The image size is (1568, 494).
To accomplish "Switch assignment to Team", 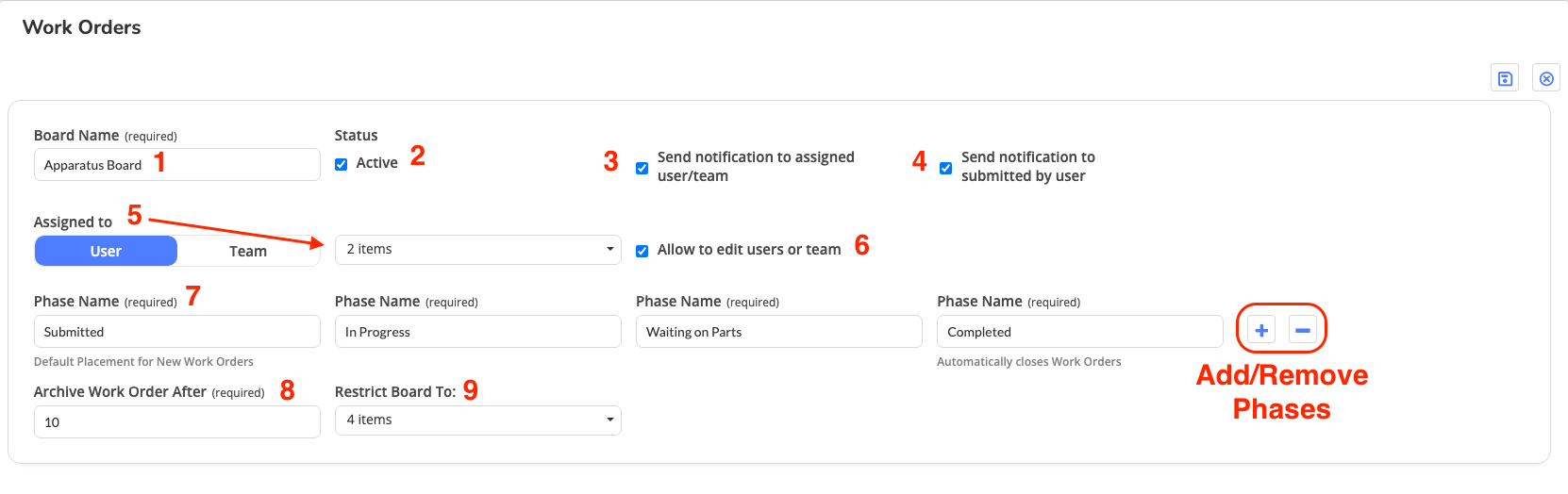I will click(x=248, y=251).
